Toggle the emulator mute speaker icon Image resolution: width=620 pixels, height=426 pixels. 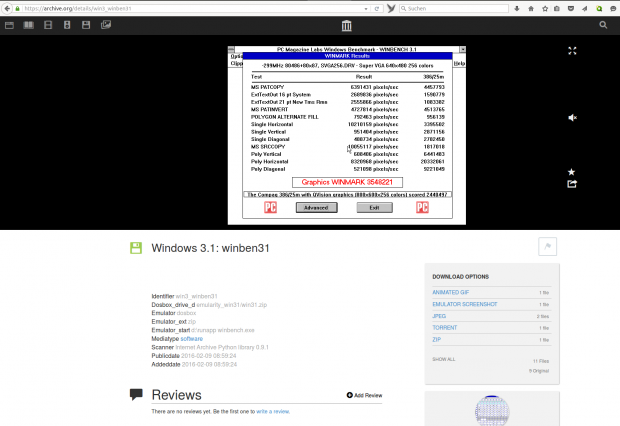572,117
